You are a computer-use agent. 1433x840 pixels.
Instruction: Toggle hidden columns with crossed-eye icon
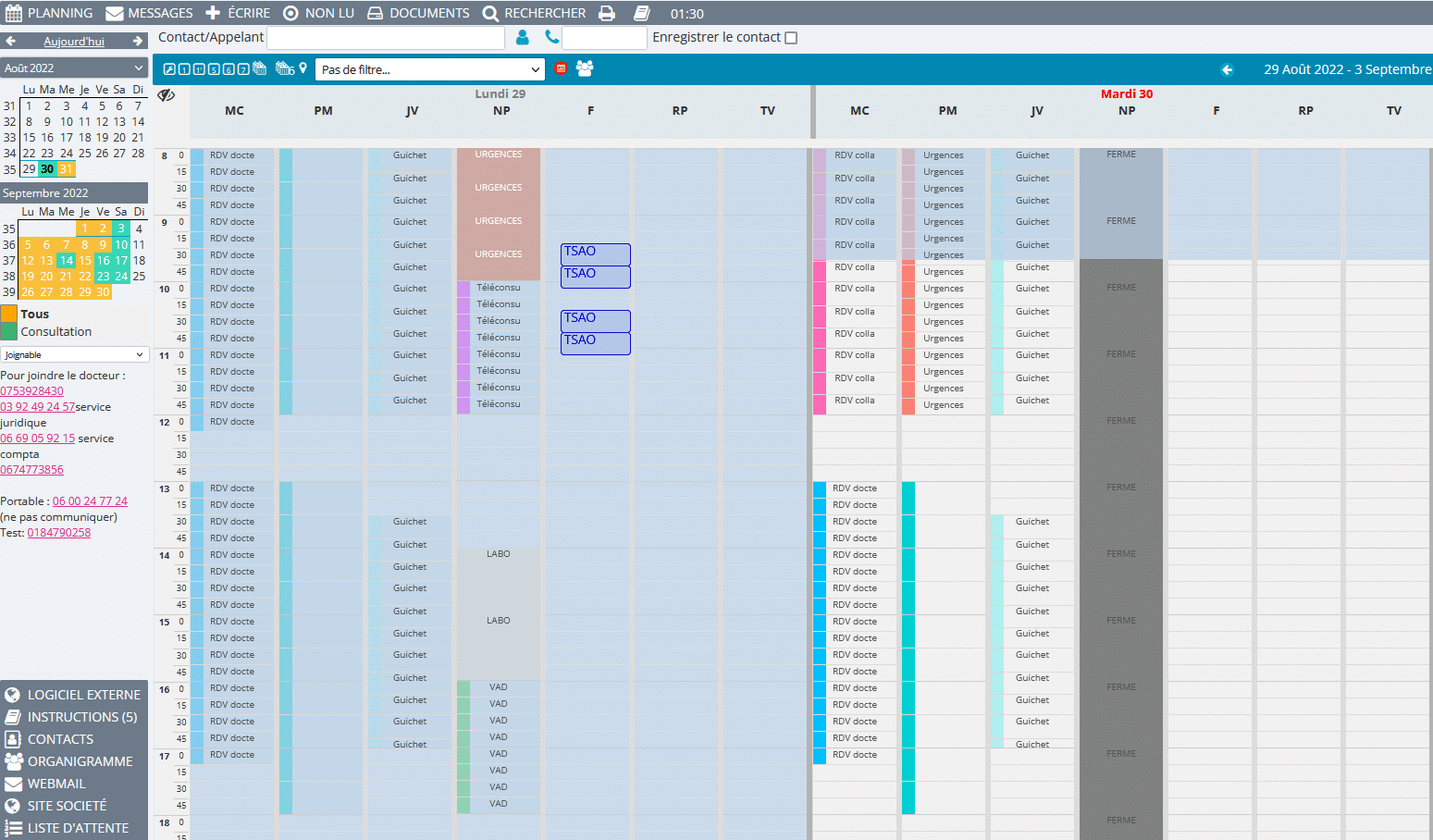(167, 95)
